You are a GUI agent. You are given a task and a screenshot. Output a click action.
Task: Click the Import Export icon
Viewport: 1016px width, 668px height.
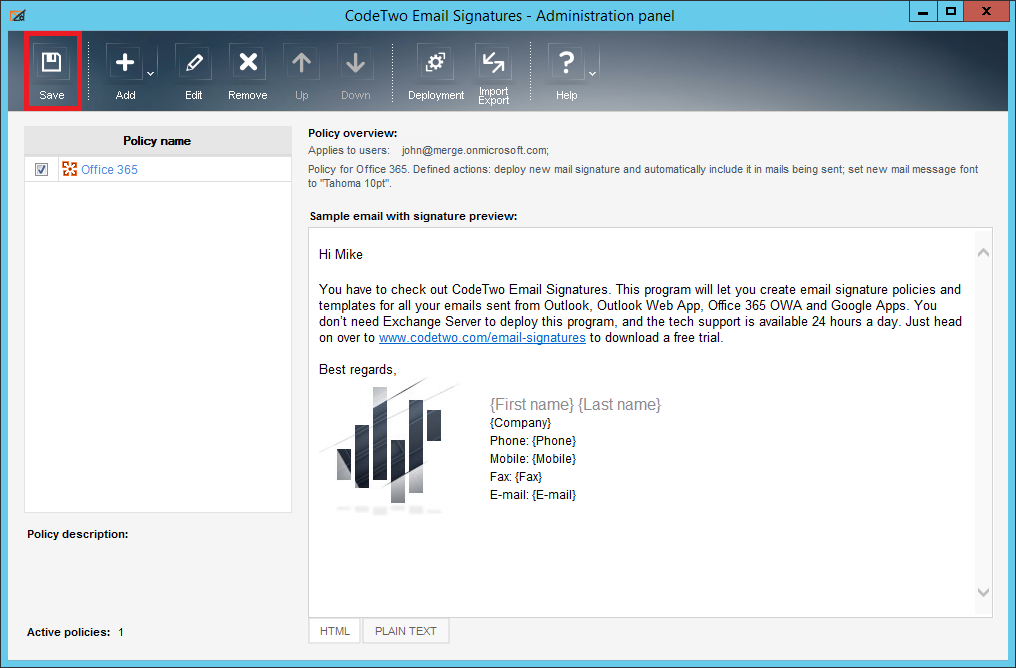tap(493, 63)
